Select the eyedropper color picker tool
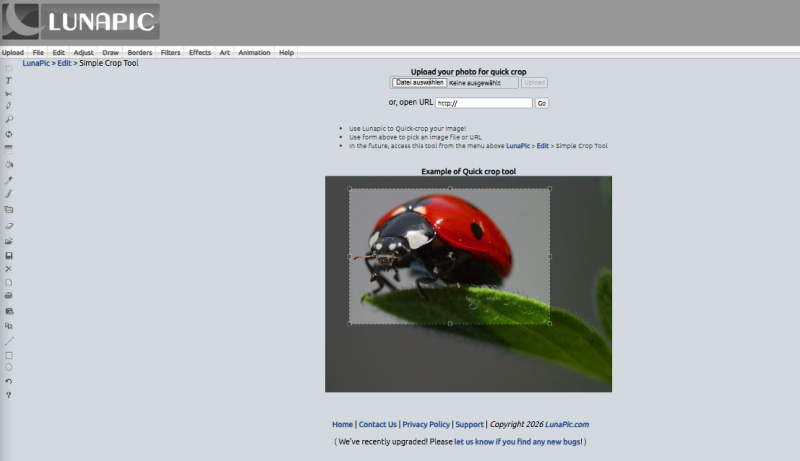The width and height of the screenshot is (800, 461). 9,180
